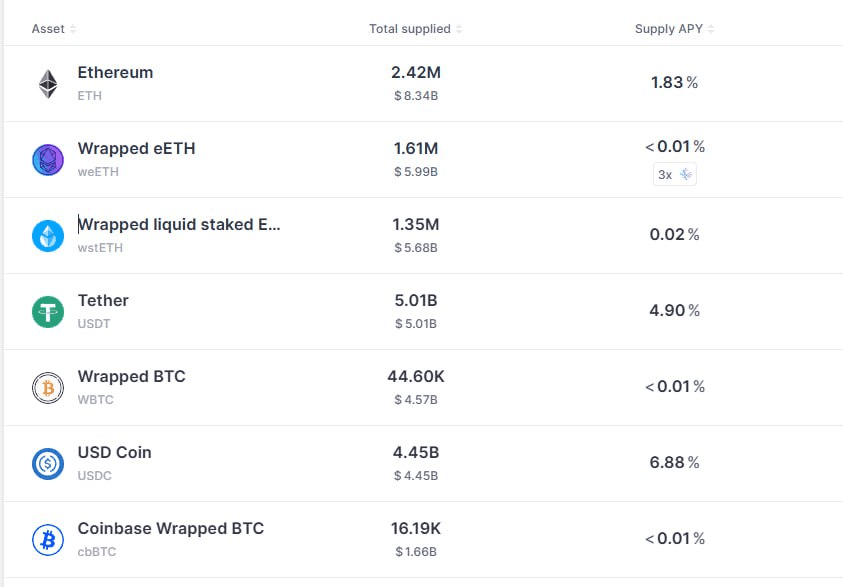Click the Wrapped eETH purple icon
This screenshot has width=843, height=587.
pos(48,160)
